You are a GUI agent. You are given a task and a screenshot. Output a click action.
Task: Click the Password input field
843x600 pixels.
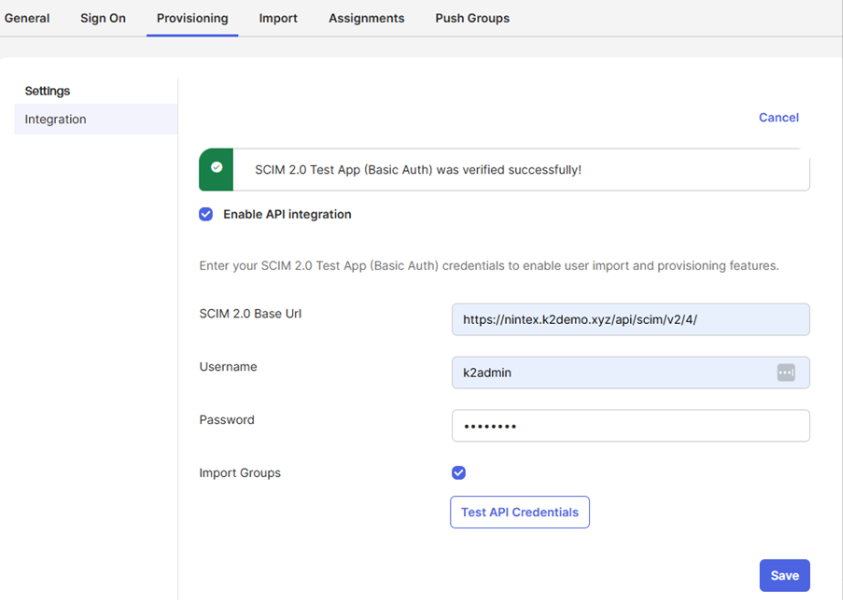630,426
